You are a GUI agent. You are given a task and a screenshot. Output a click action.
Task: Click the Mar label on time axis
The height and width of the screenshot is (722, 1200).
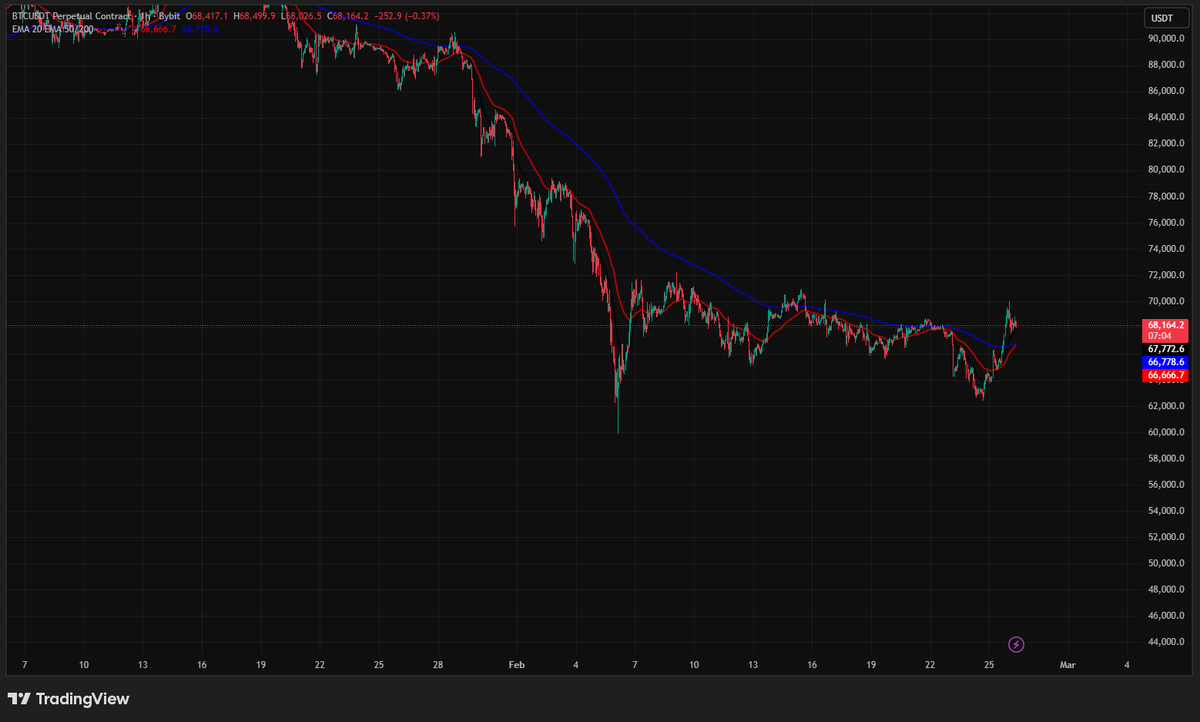(1067, 664)
